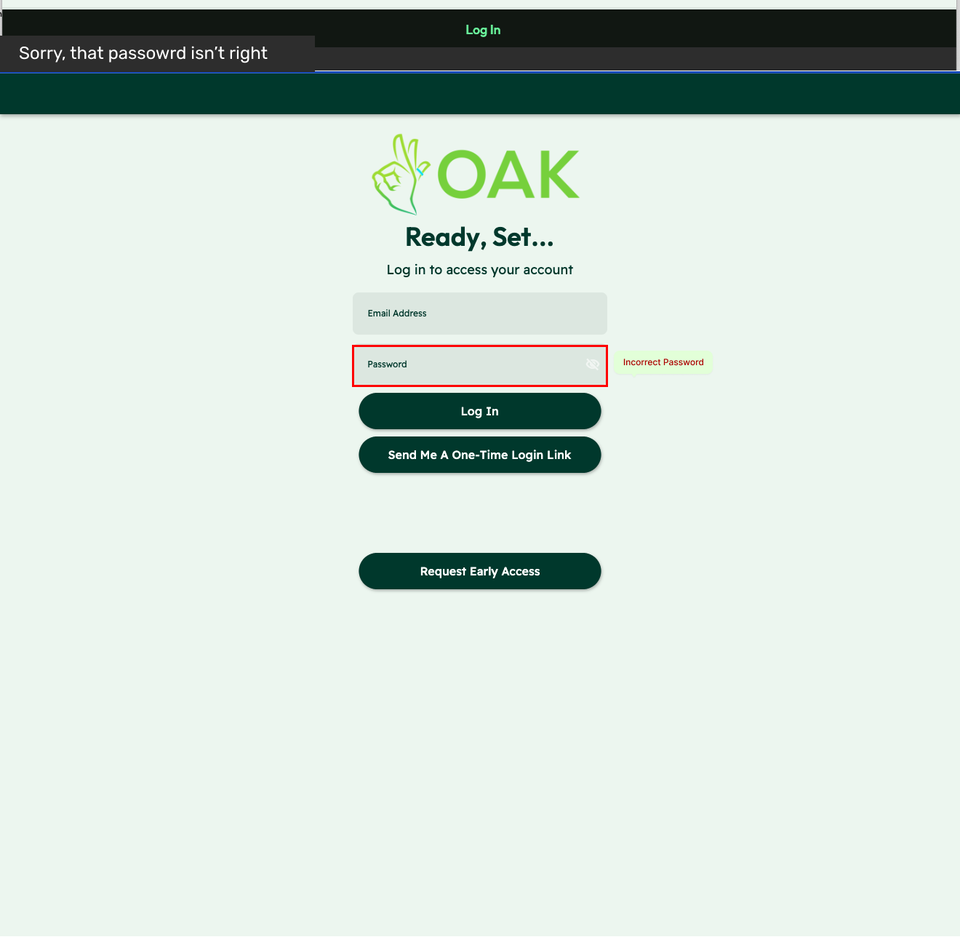960x937 pixels.
Task: Click the OAK hand logo
Action: click(x=401, y=175)
